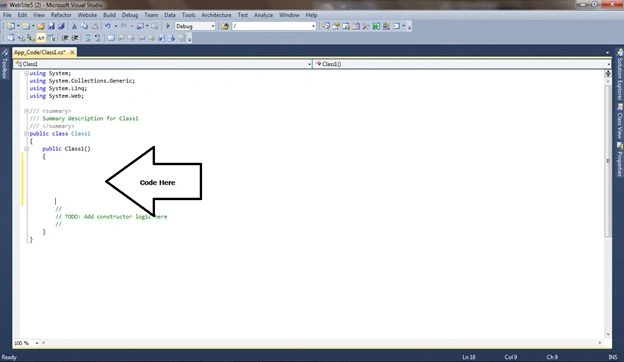Click the vertical scrollbar of the editor
Viewport: 624px width, 362px height.
(x=608, y=161)
